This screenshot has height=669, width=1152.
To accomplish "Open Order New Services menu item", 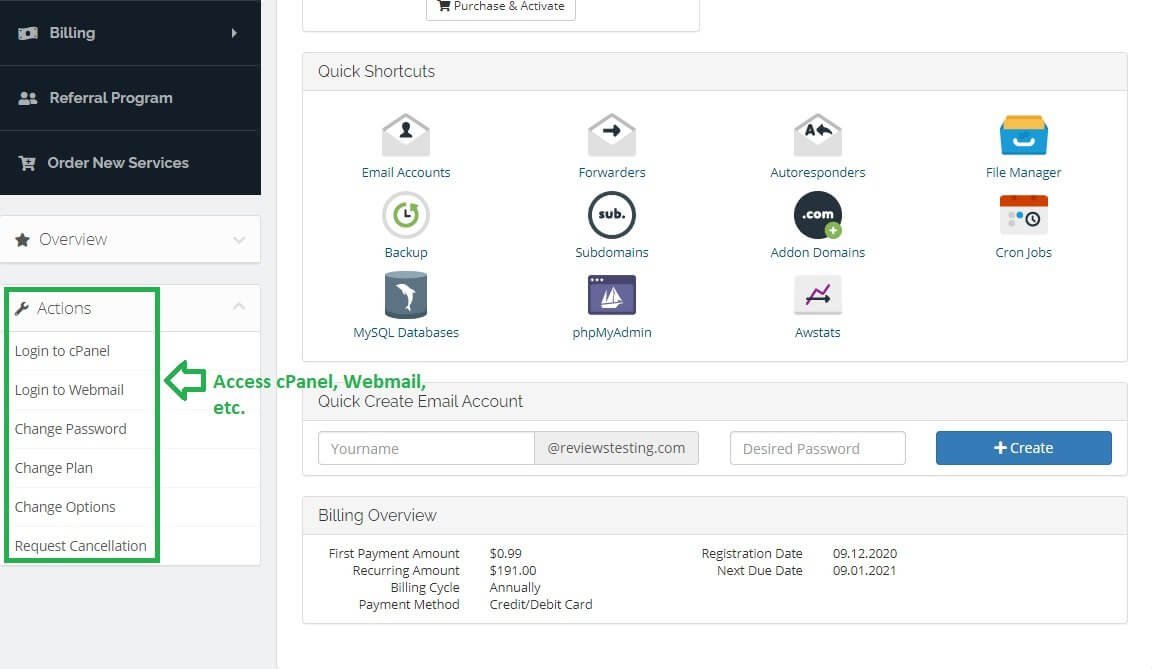I will tap(130, 163).
